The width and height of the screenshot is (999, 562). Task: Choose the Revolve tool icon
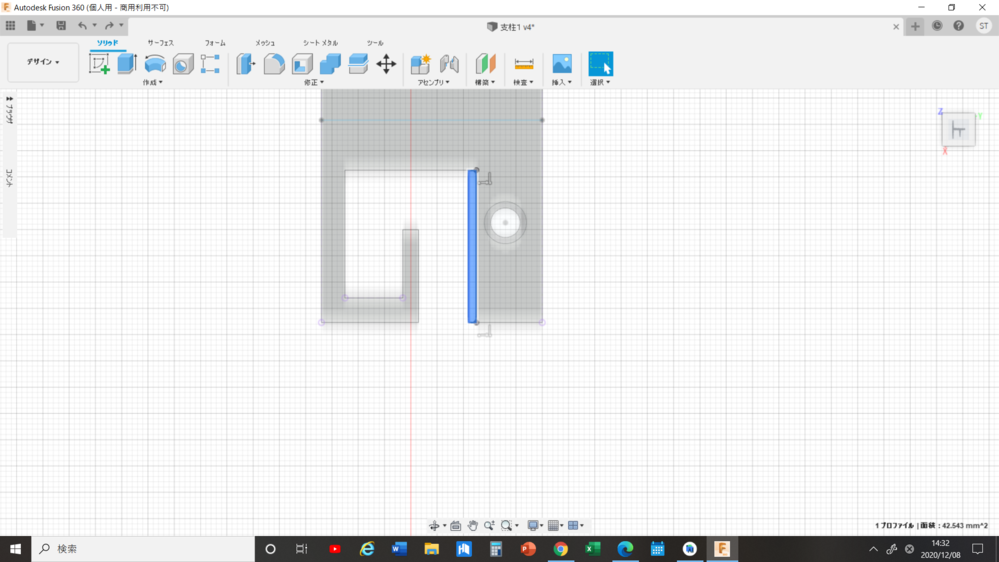coord(155,64)
